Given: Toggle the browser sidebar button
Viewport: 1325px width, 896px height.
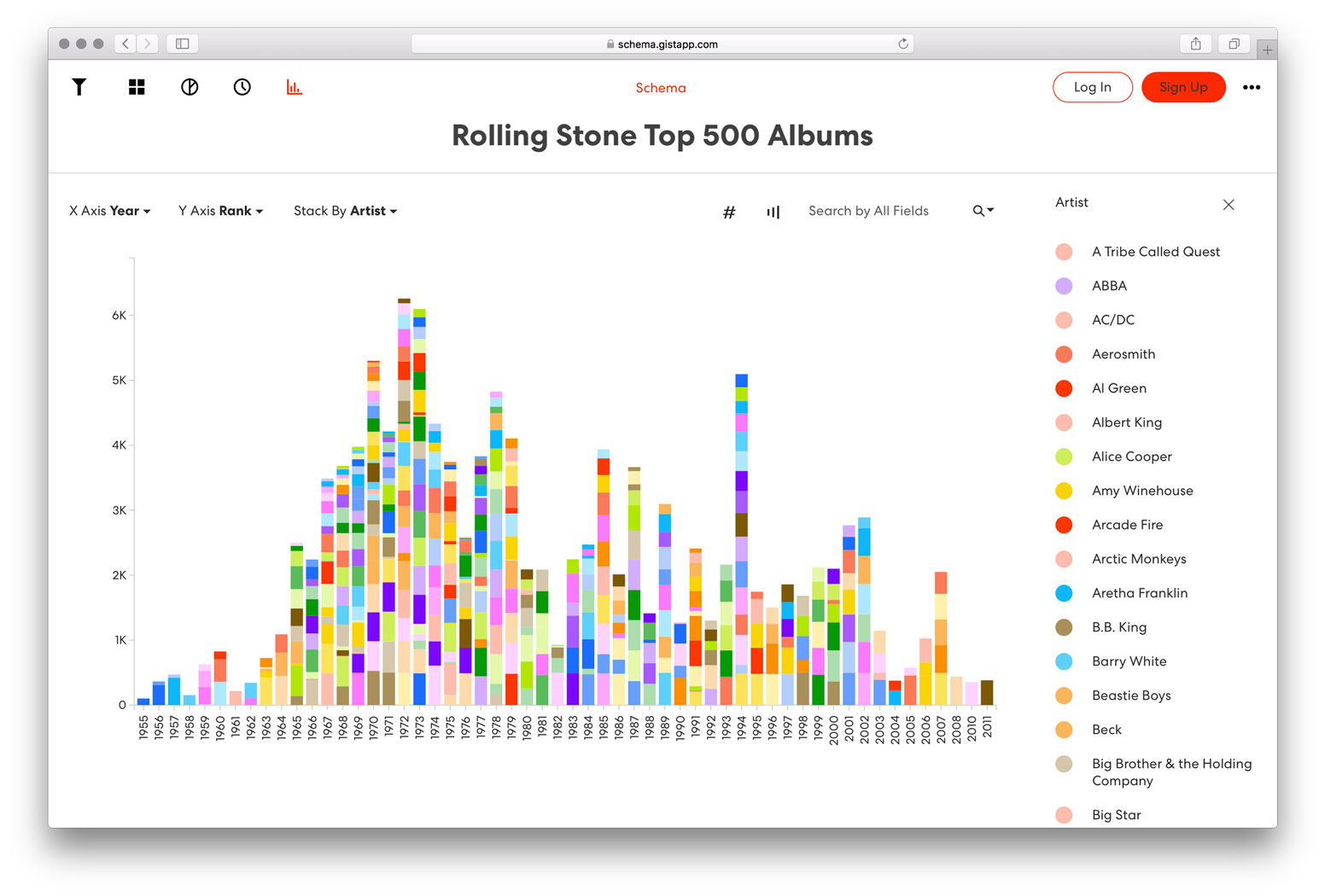Looking at the screenshot, I should (x=183, y=44).
